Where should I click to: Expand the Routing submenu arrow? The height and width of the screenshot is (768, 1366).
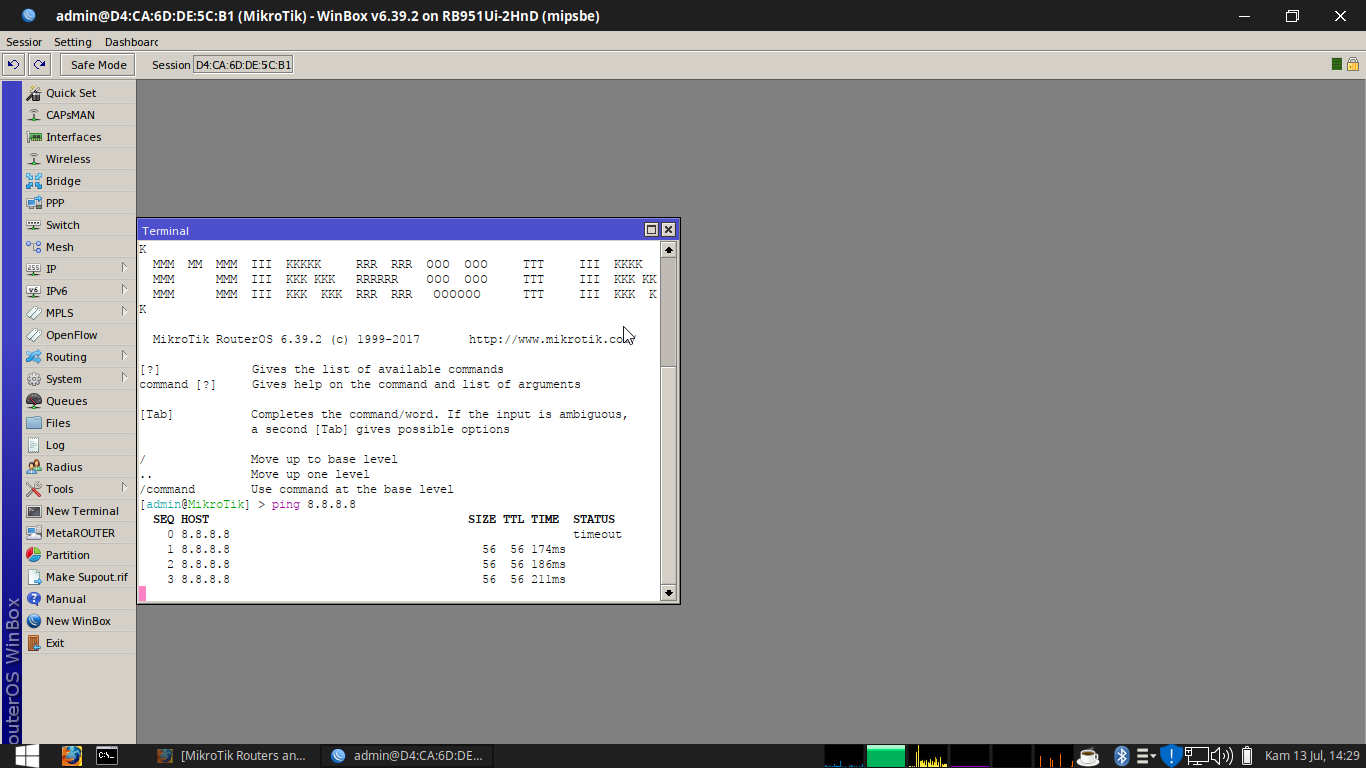(125, 356)
